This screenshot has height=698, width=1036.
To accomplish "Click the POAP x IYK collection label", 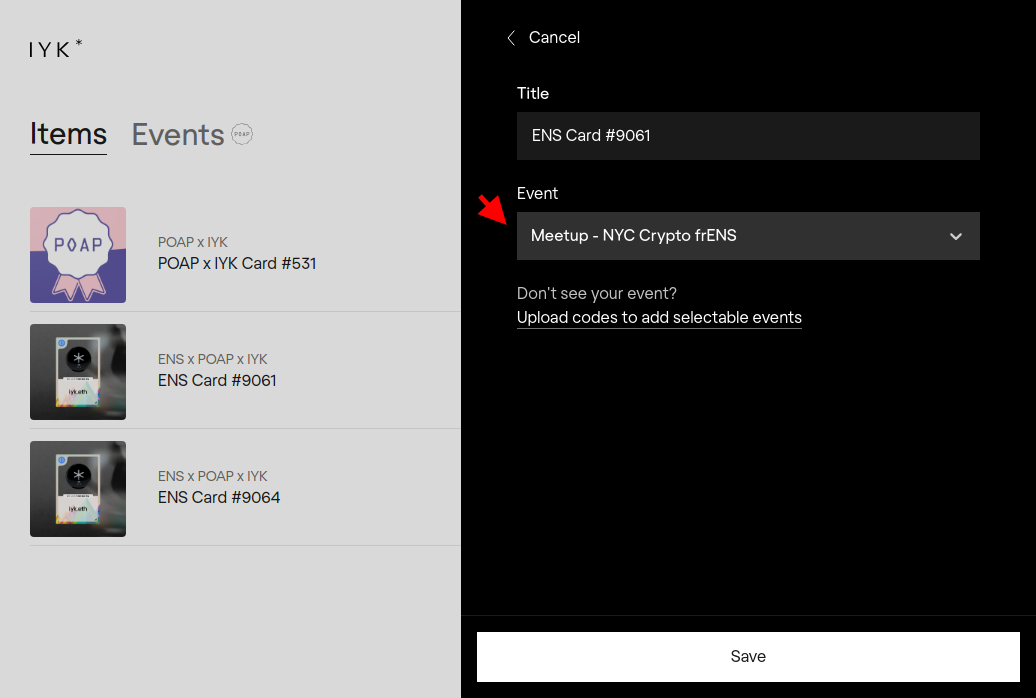I will [192, 242].
